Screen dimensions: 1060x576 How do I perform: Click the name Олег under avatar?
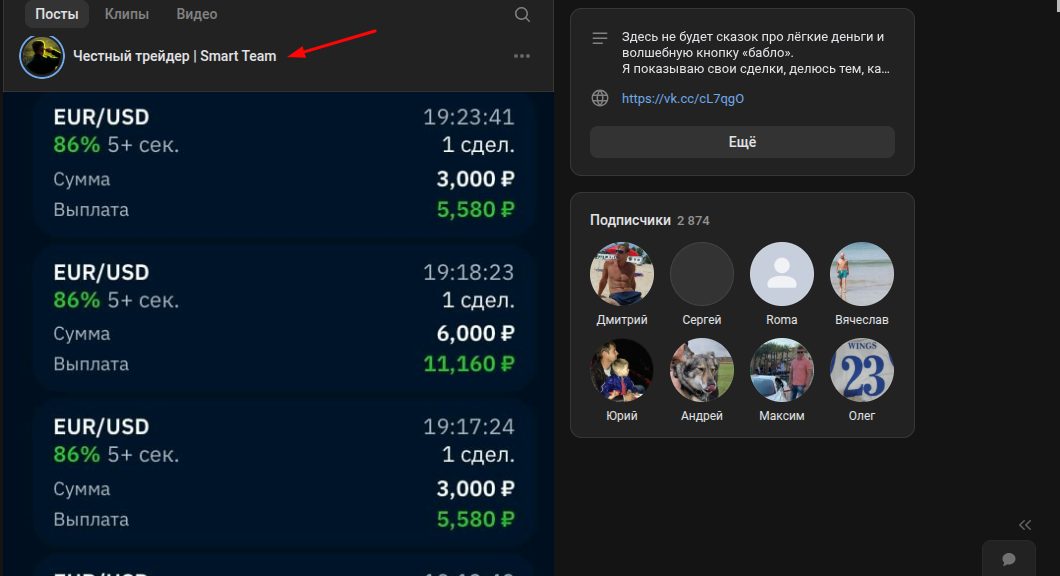pyautogui.click(x=862, y=416)
